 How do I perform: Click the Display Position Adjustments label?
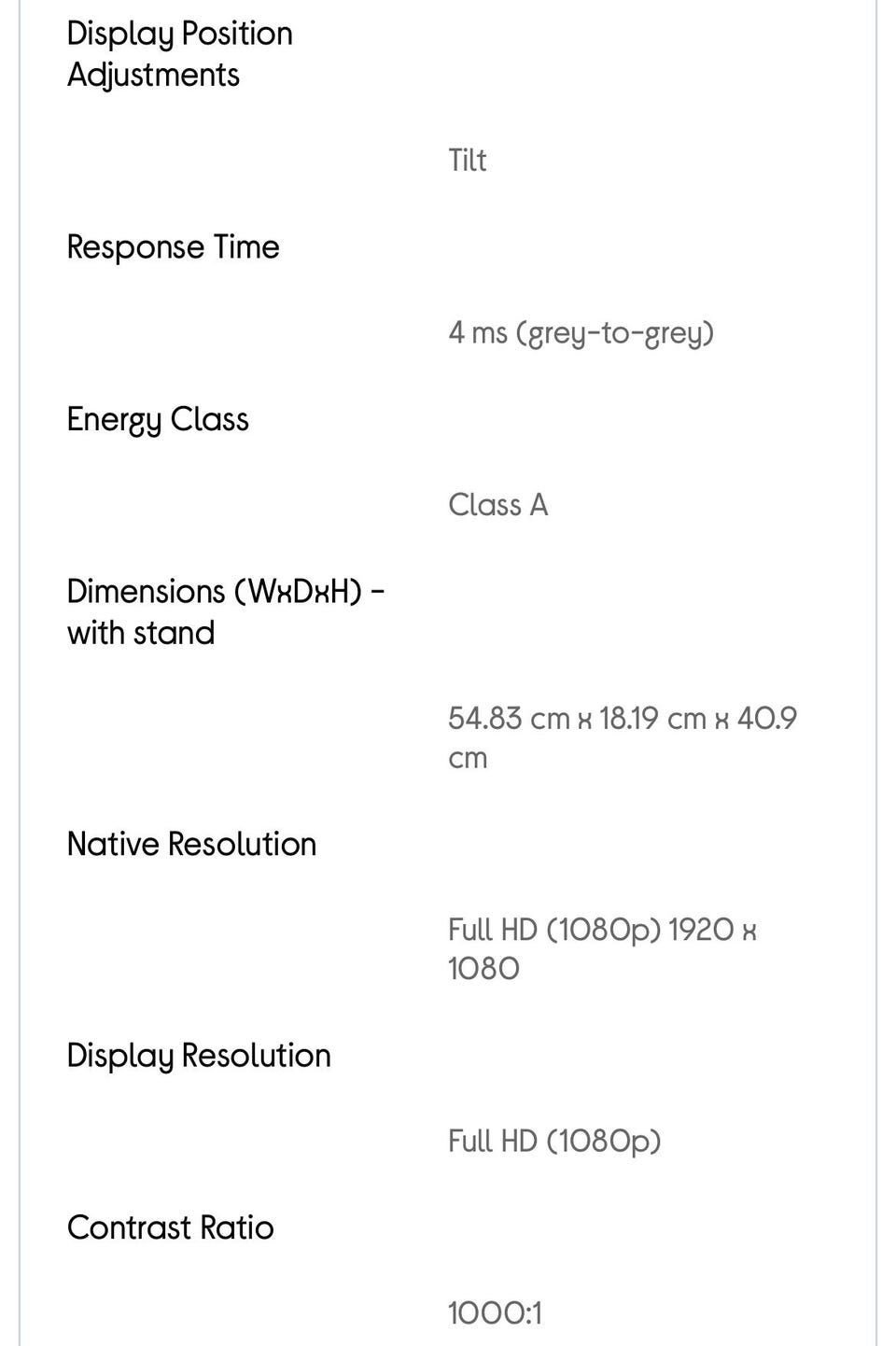click(x=179, y=53)
